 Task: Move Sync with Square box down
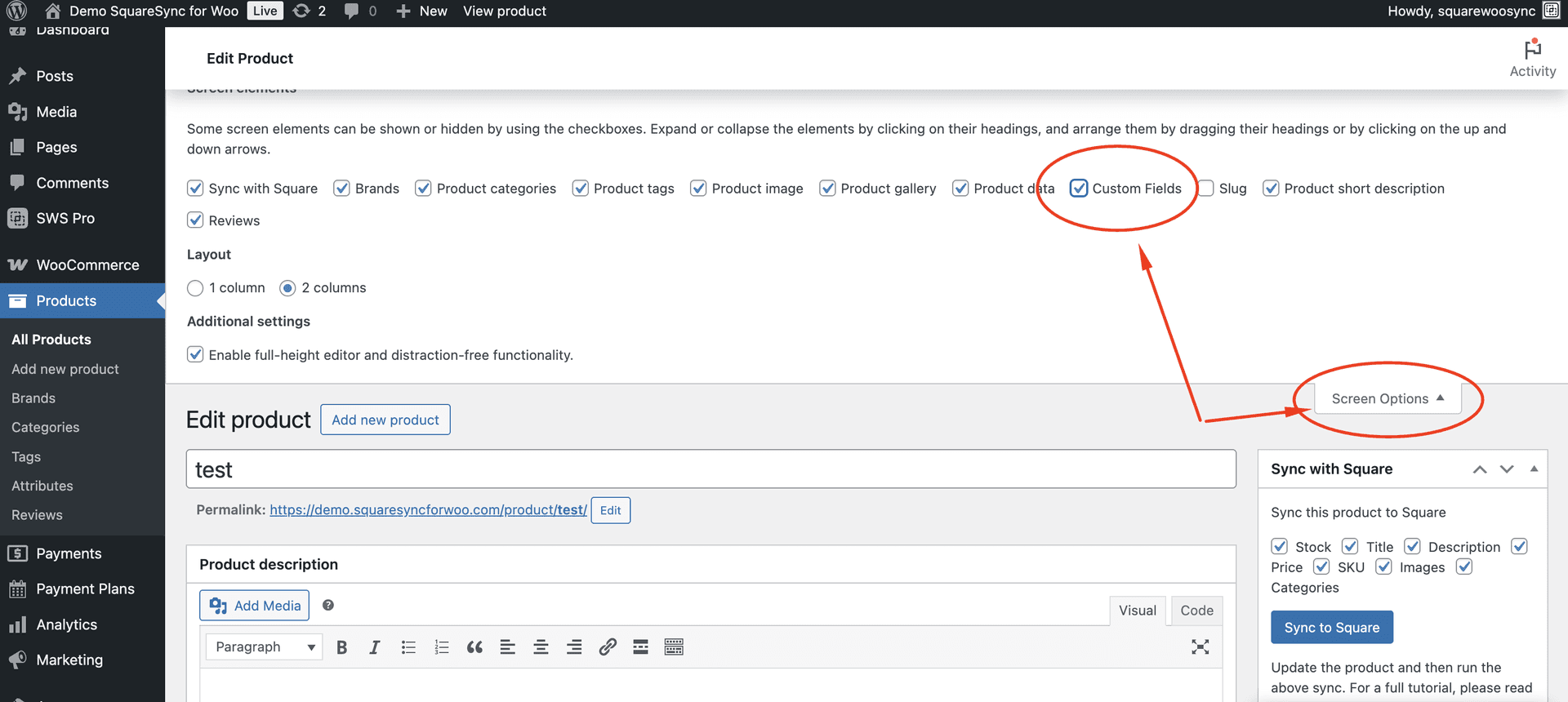tap(1507, 469)
